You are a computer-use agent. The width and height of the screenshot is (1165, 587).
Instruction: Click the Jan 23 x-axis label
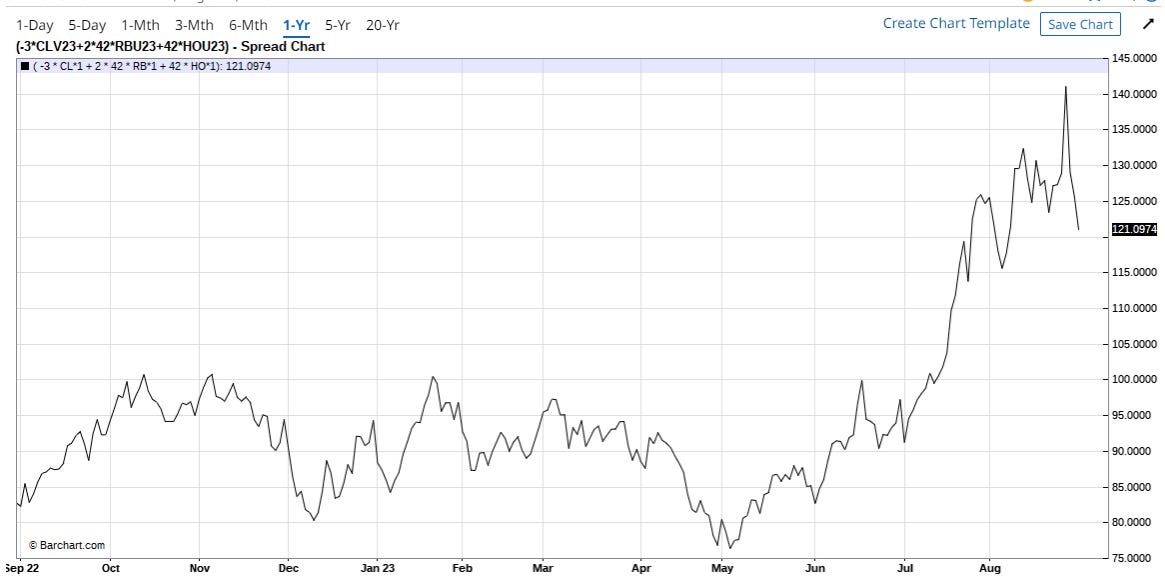pyautogui.click(x=377, y=568)
